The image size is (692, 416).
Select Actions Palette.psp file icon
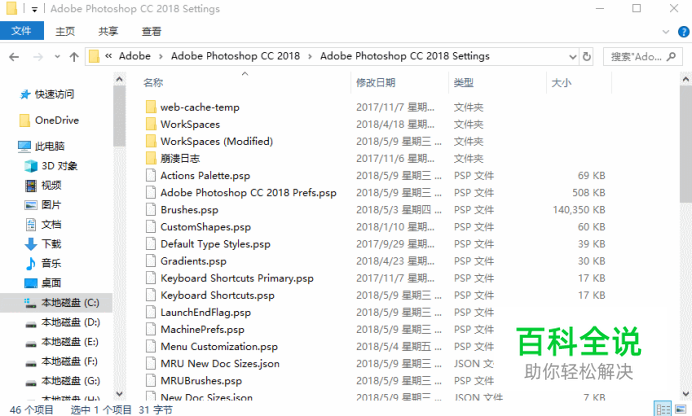pyautogui.click(x=151, y=175)
